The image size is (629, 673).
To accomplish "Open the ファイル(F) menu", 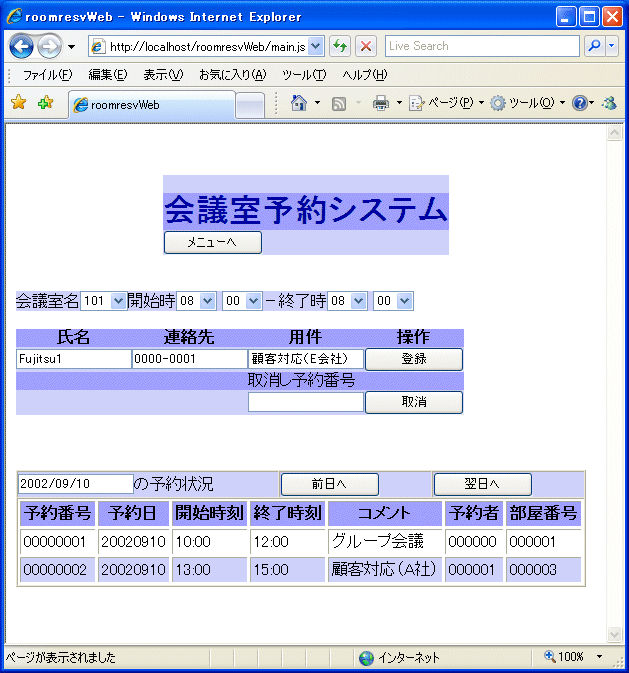I will click(x=47, y=75).
